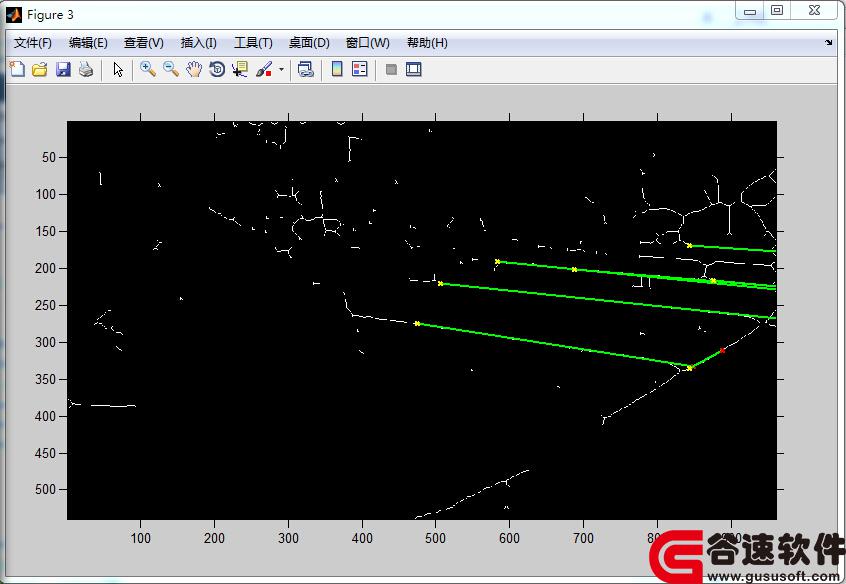Maximize the Figure 3 window
Viewport: 846px width, 584px height.
click(x=777, y=10)
